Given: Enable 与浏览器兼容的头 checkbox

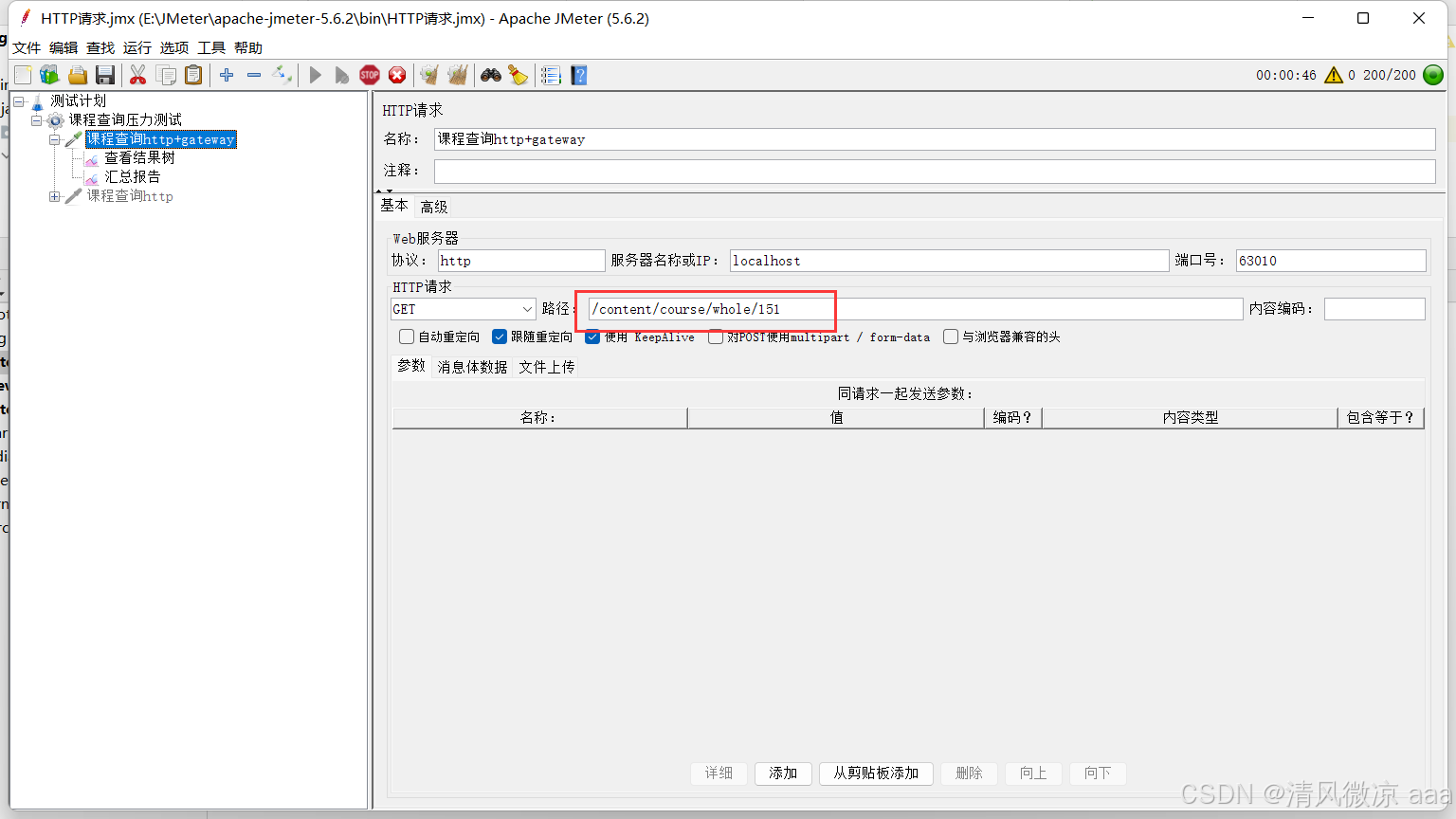Looking at the screenshot, I should point(951,337).
